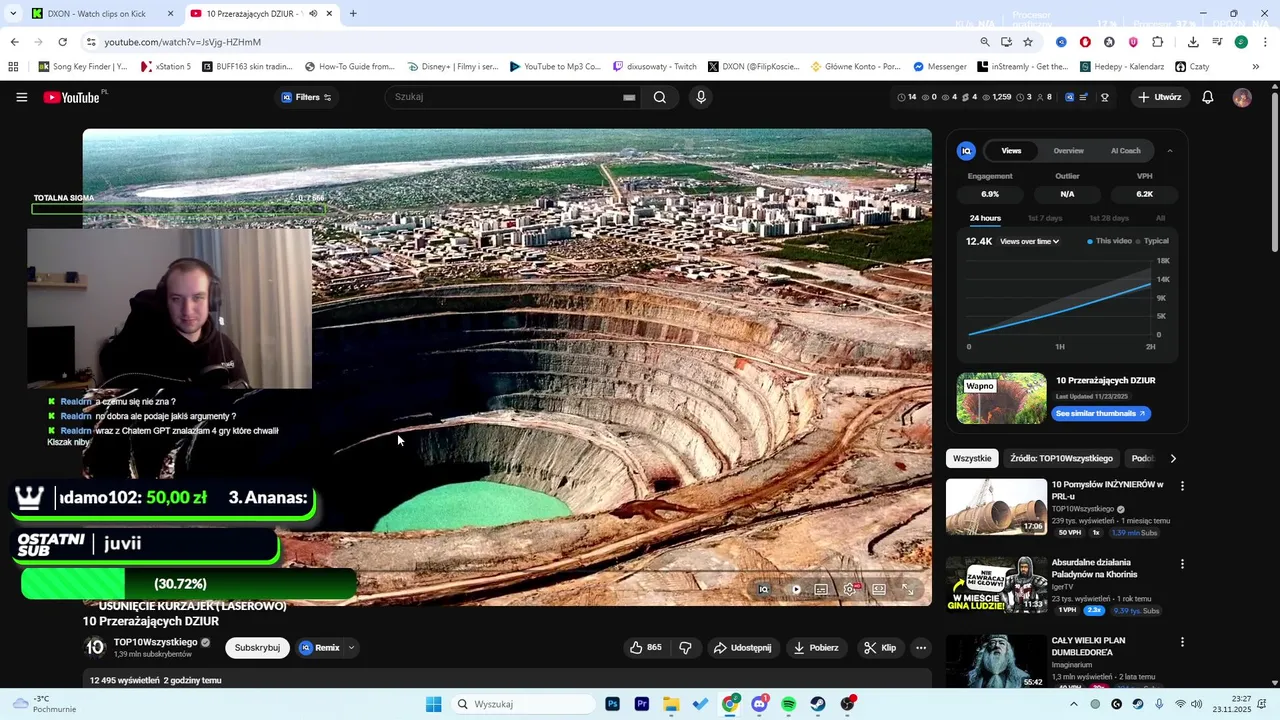Open YouTube notifications bell

click(1207, 97)
